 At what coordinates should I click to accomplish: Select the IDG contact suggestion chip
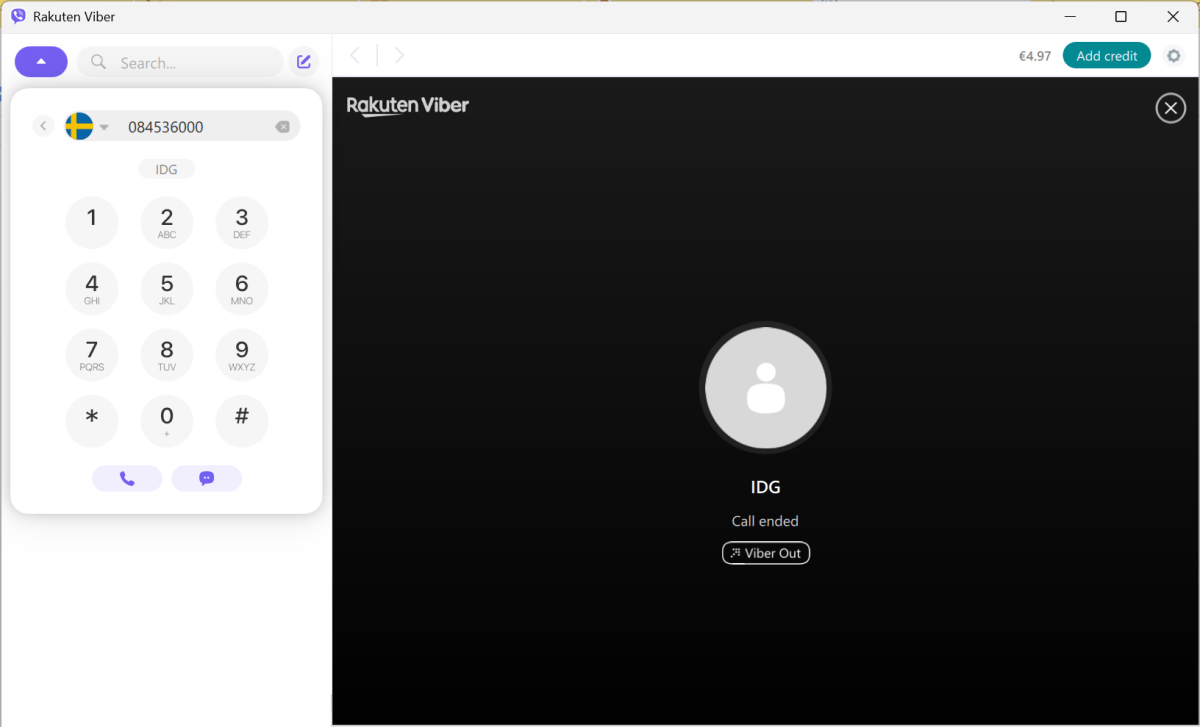(x=166, y=169)
